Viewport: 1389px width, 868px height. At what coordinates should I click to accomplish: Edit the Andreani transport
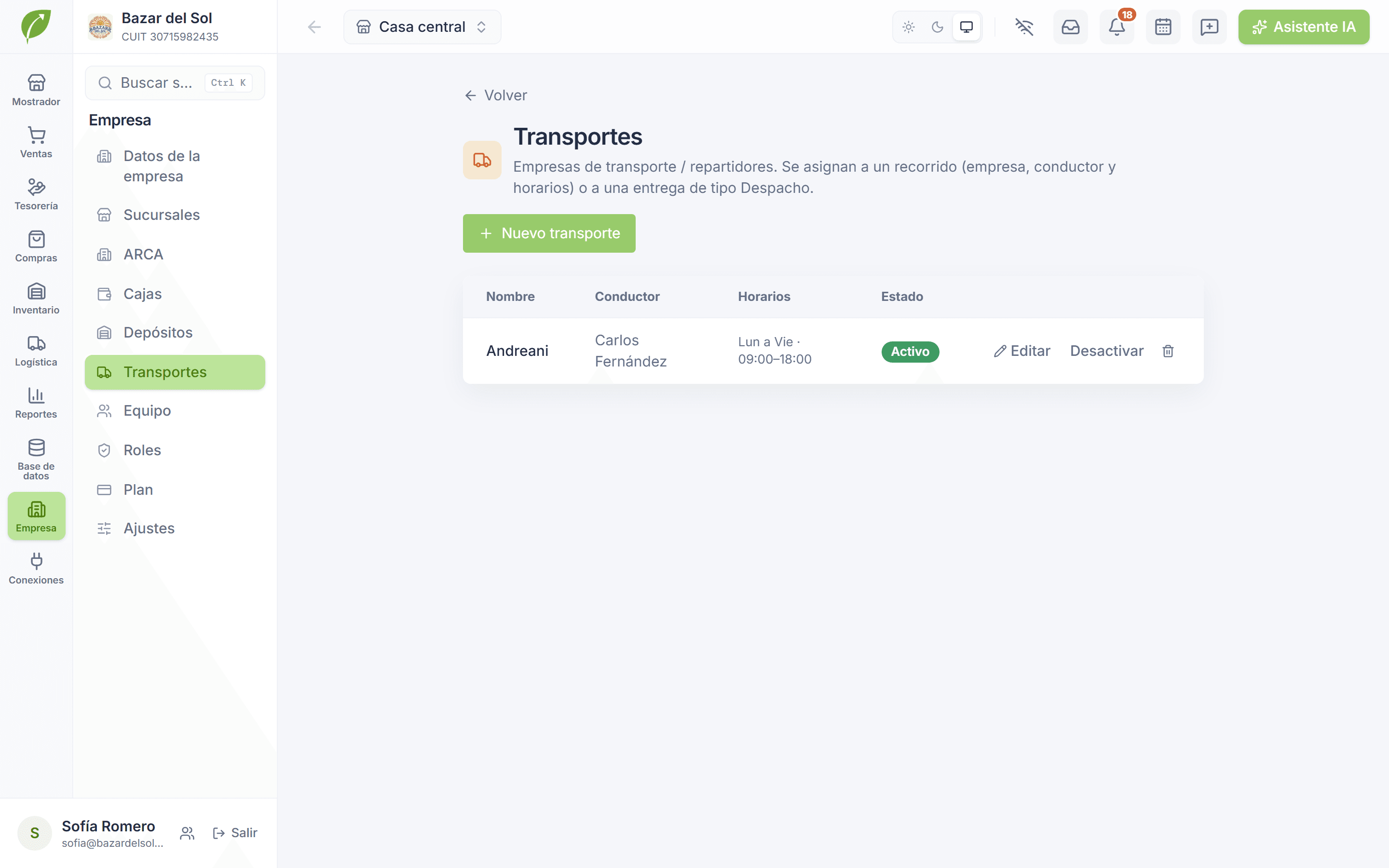click(1022, 351)
